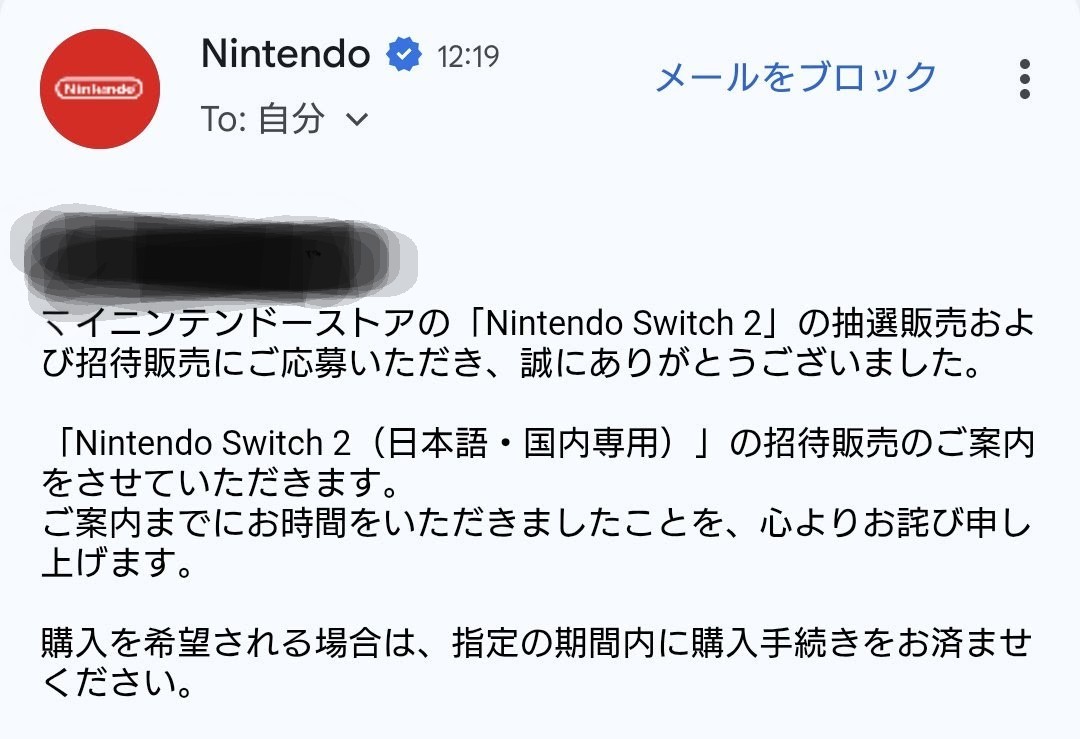The height and width of the screenshot is (739, 1080).
Task: Click the 12:19 timestamp
Action: pyautogui.click(x=468, y=56)
